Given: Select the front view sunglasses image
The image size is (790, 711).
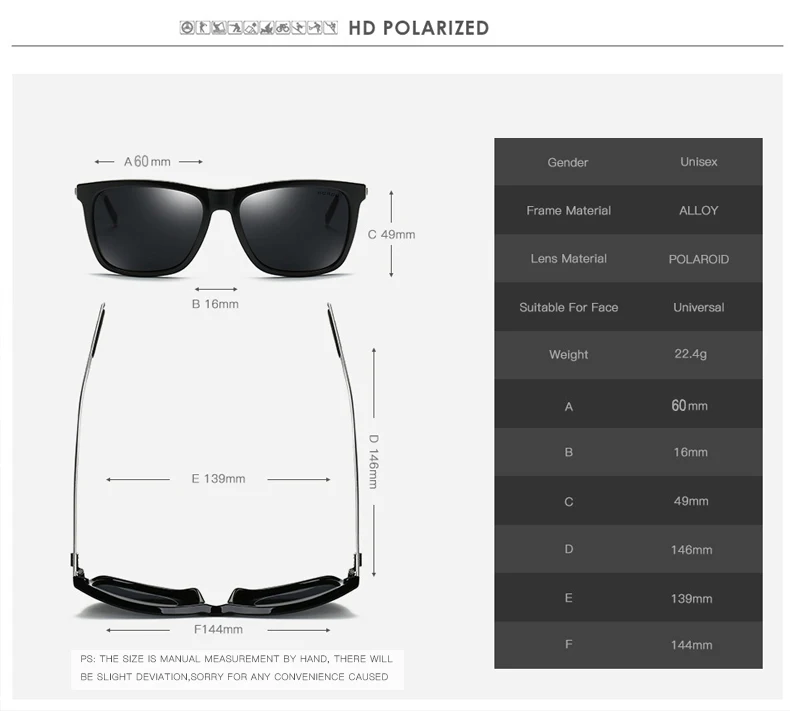Looking at the screenshot, I should [222, 228].
